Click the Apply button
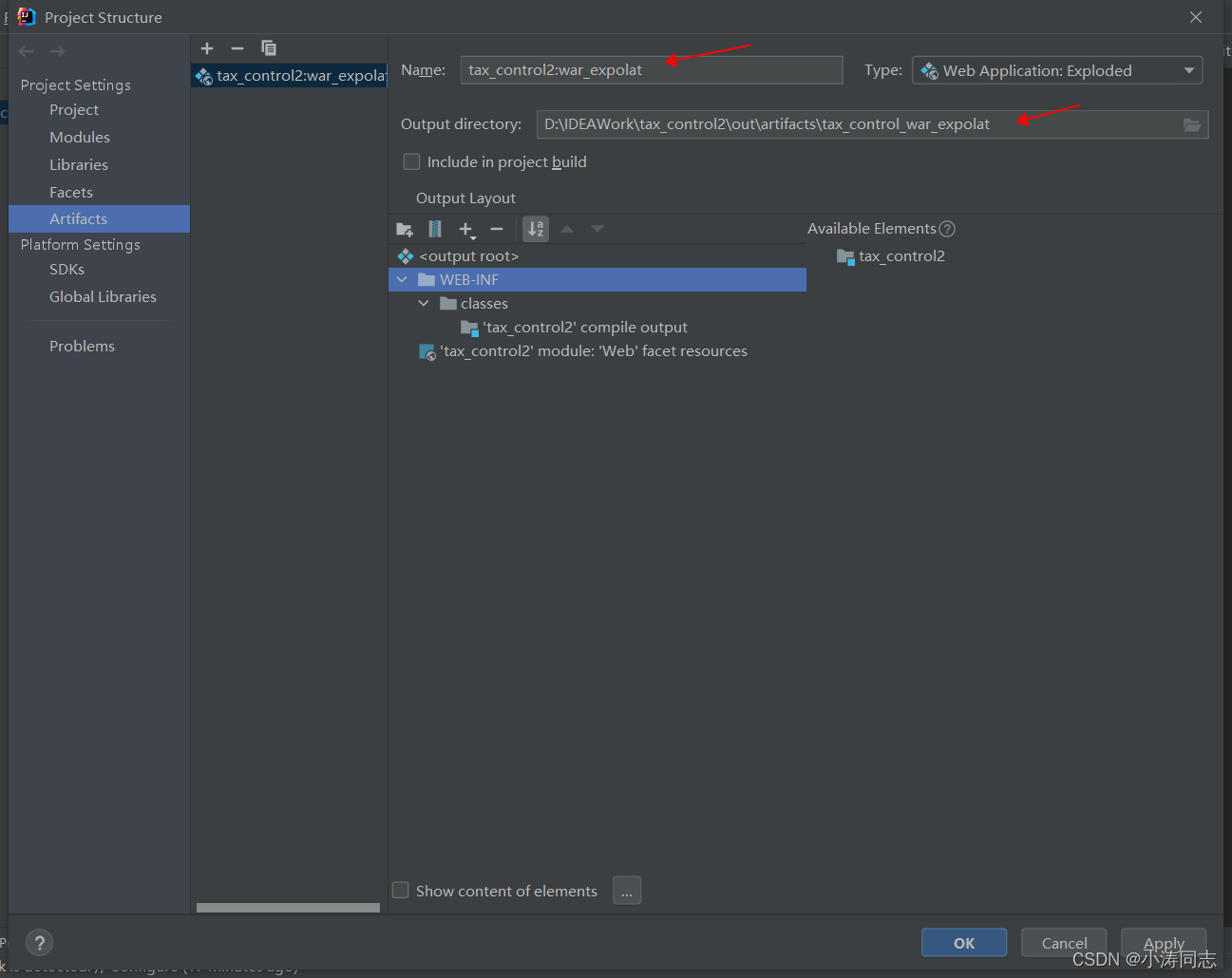The height and width of the screenshot is (978, 1232). coord(1164,943)
